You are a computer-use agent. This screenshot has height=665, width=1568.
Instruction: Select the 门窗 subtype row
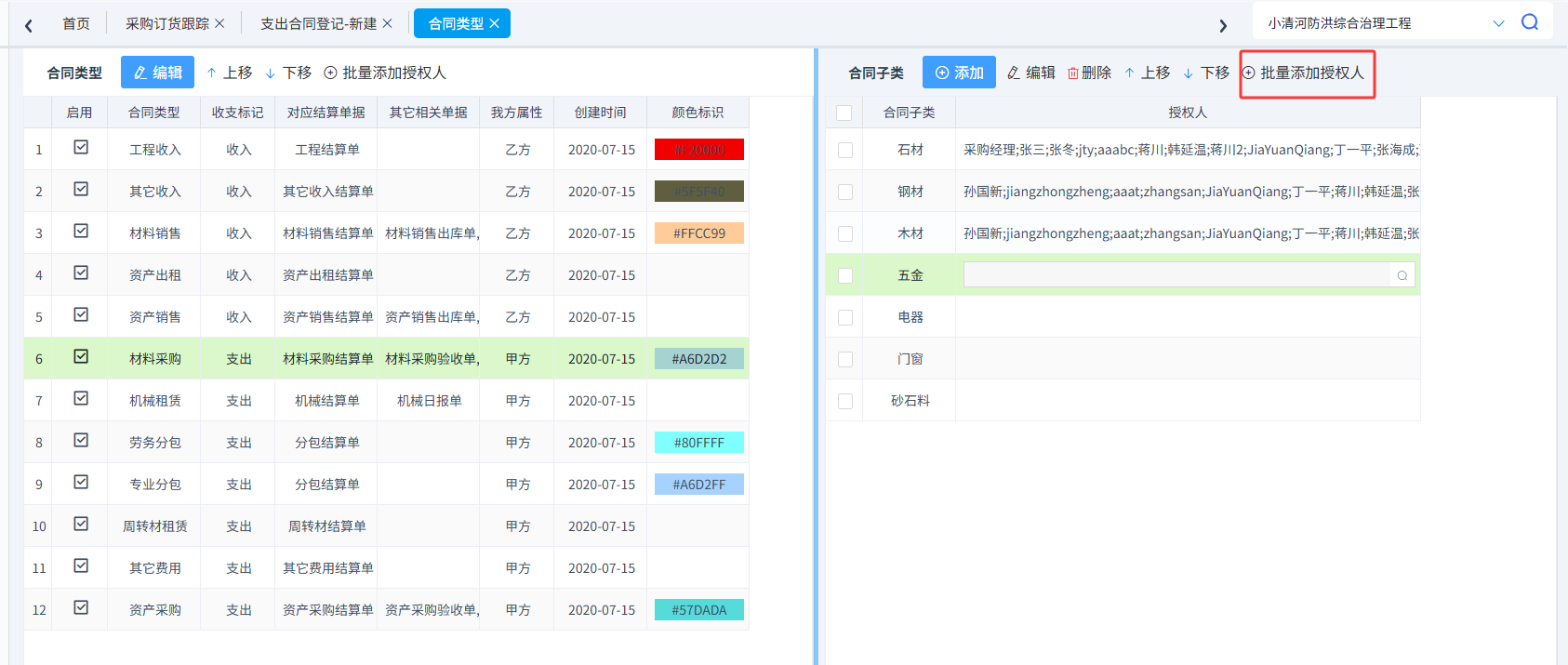click(1123, 359)
